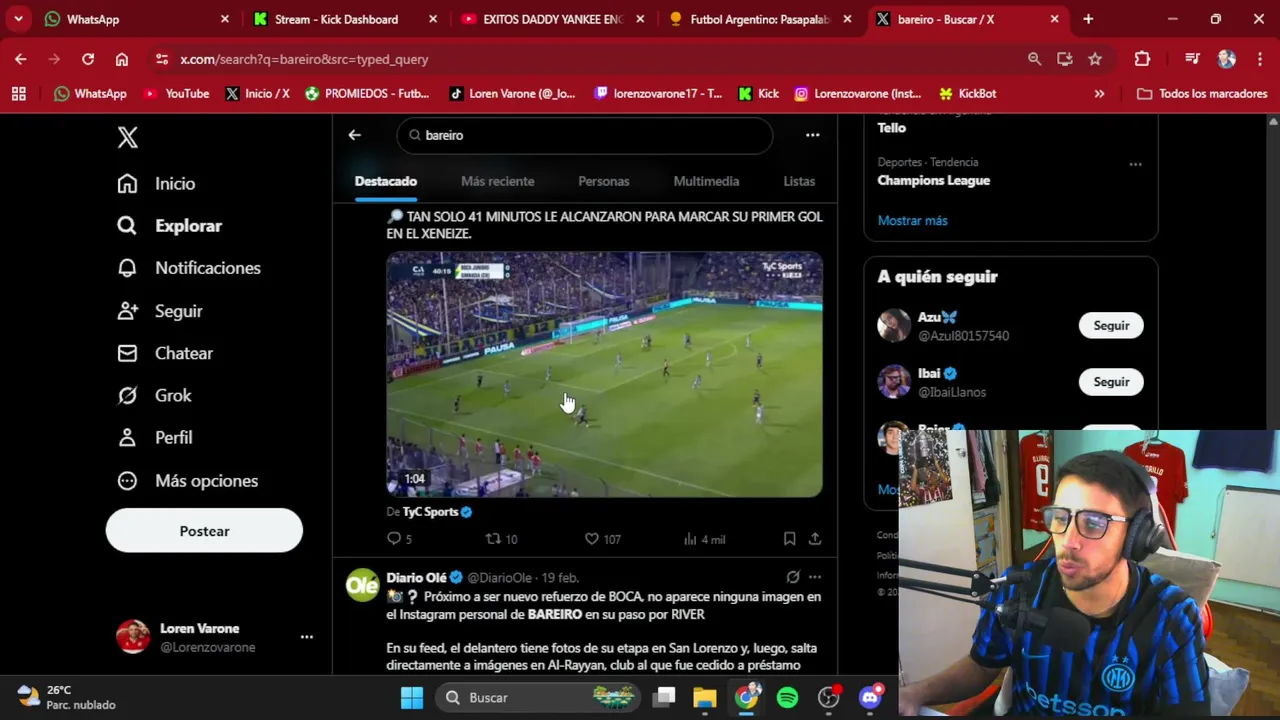Switch to Más reciente tab
1280x720 pixels.
(497, 181)
